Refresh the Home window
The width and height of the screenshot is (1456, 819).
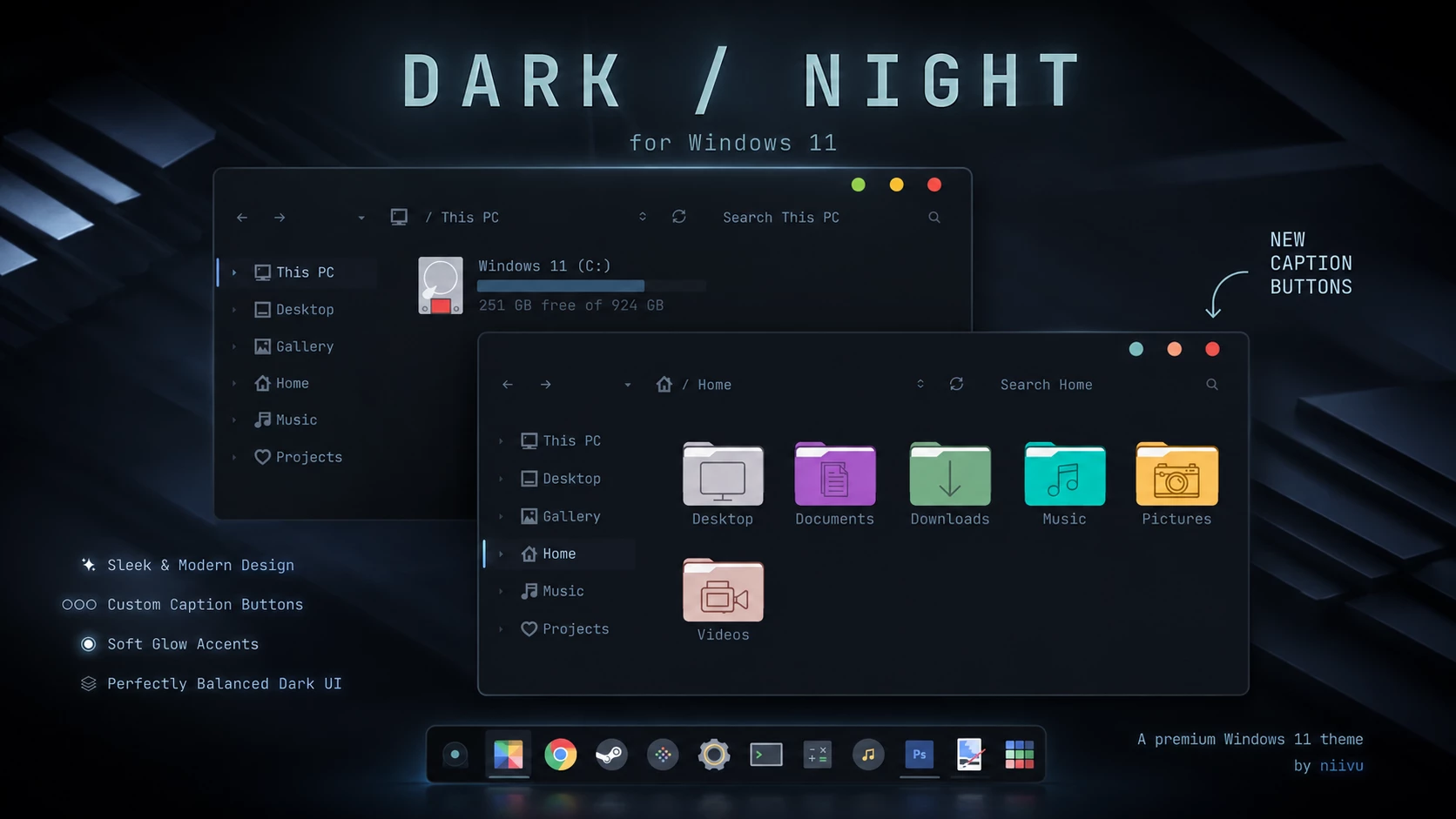coord(956,384)
